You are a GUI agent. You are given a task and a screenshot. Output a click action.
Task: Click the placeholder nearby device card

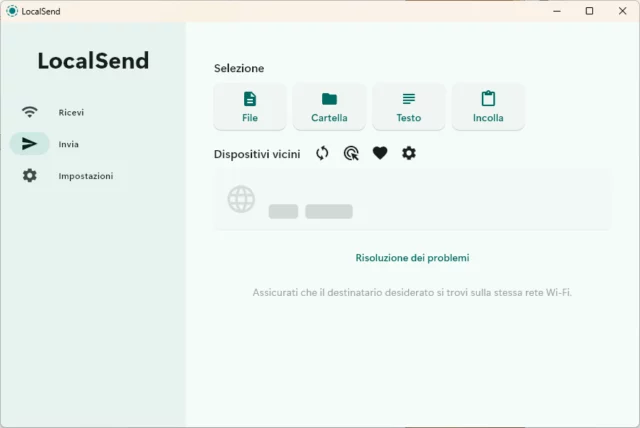(412, 199)
